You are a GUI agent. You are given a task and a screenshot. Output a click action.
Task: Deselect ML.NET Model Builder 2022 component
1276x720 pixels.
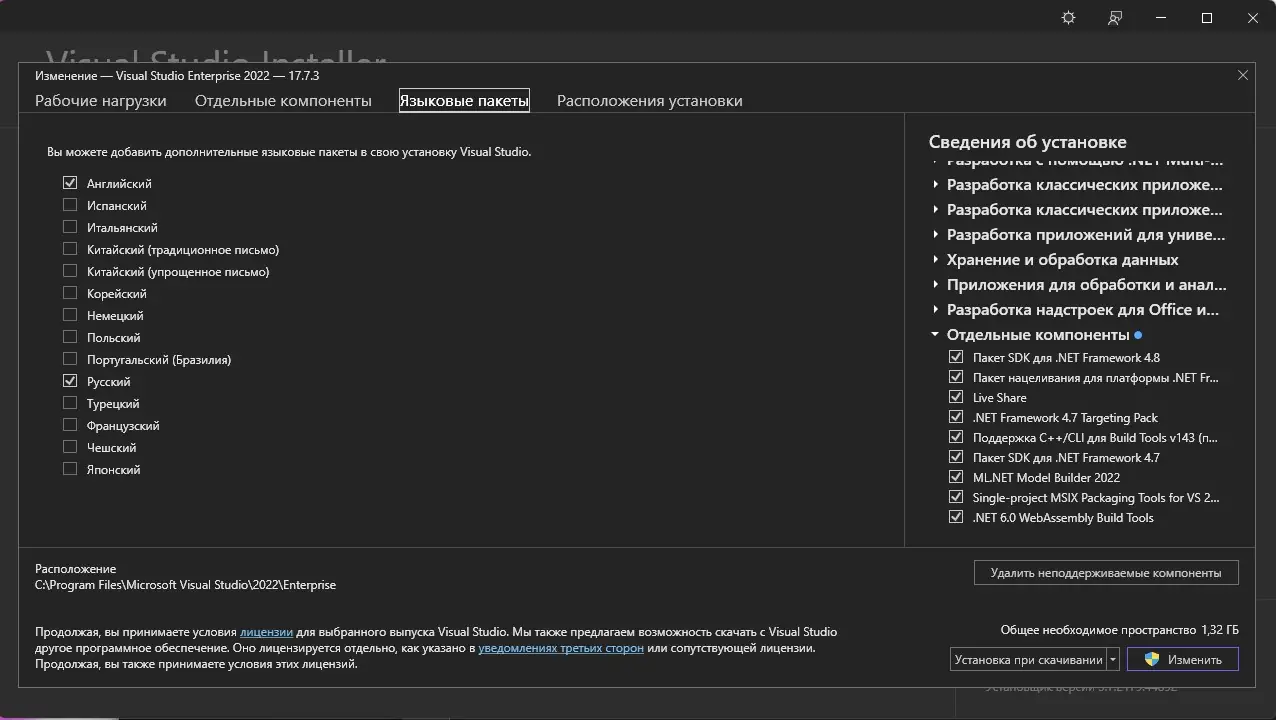[x=956, y=477]
